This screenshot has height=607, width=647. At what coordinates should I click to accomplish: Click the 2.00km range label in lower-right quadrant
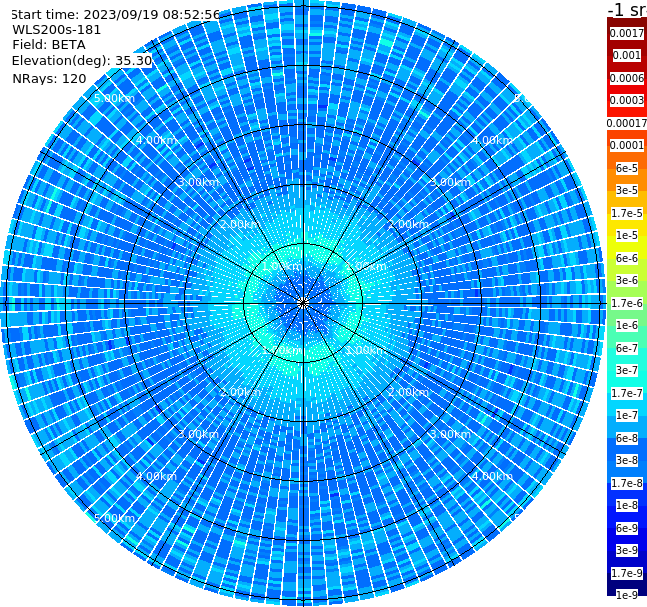point(408,392)
